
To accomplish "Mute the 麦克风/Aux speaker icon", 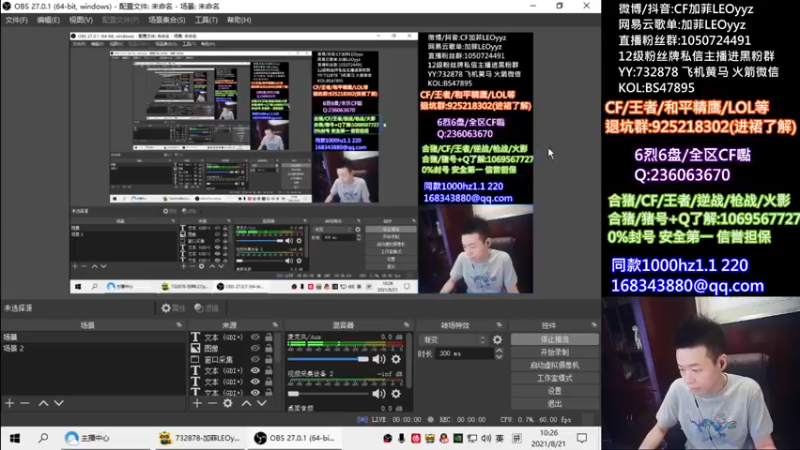I will coord(379,359).
